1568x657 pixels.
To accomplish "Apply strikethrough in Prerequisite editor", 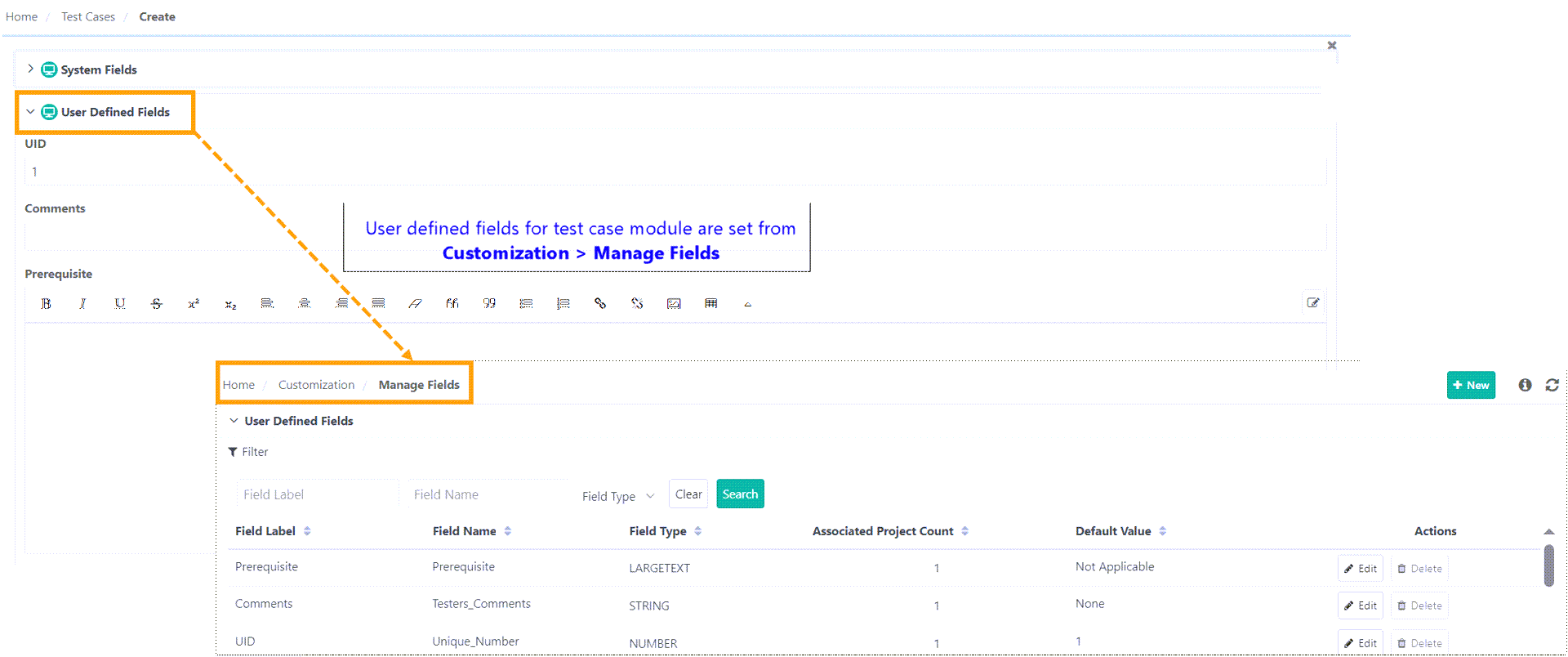I will 157,303.
